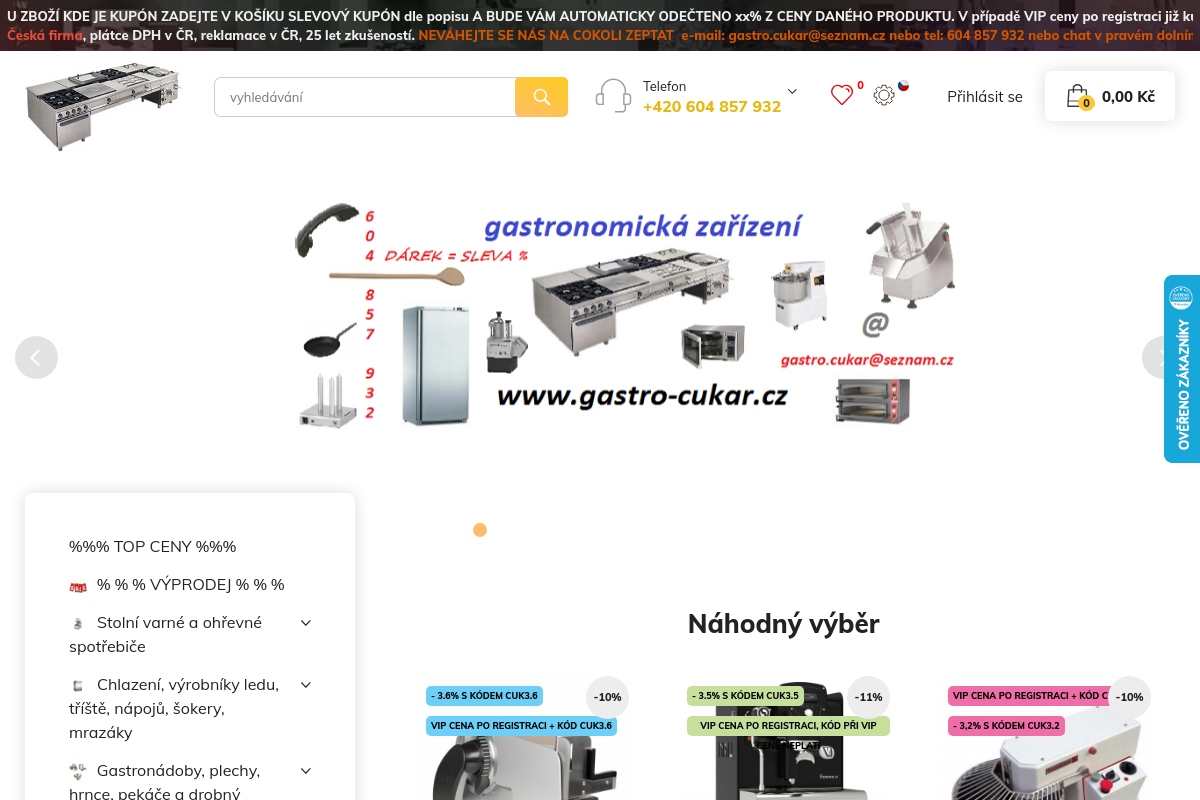Expand Stolní varné a ohřevné spotřebiče category

(x=306, y=623)
